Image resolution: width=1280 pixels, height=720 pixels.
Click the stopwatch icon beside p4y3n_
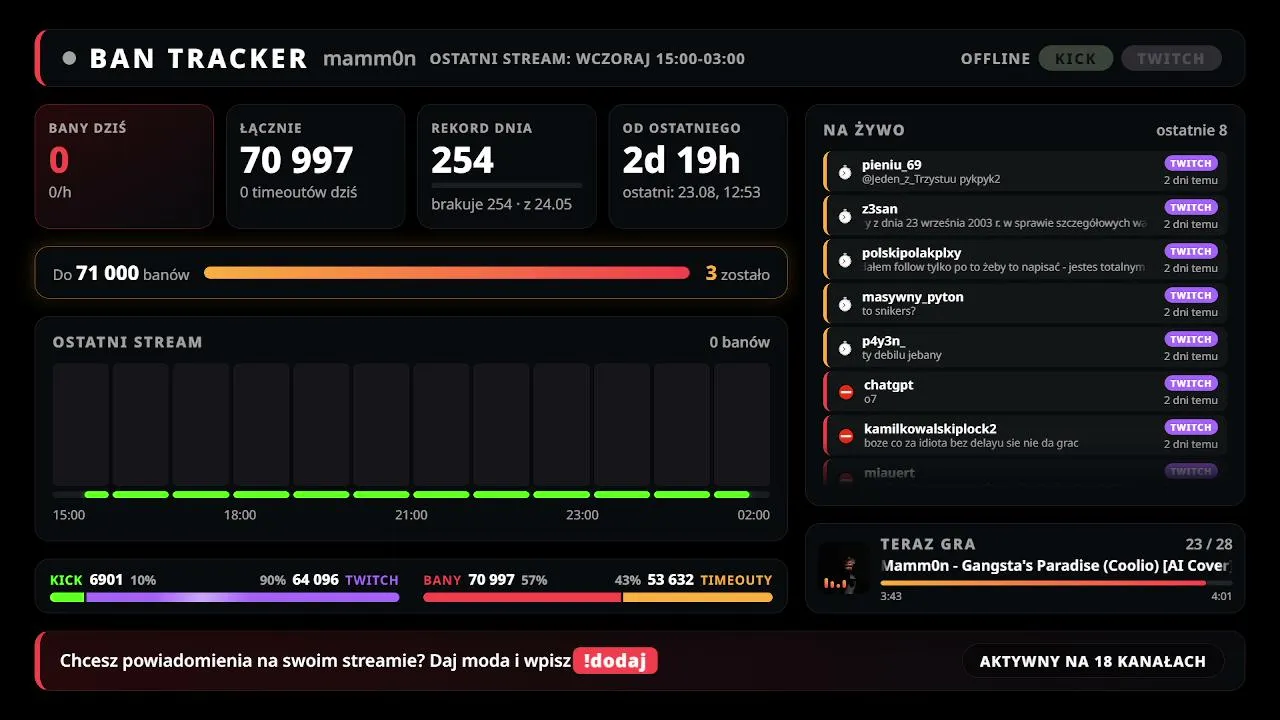coord(845,348)
